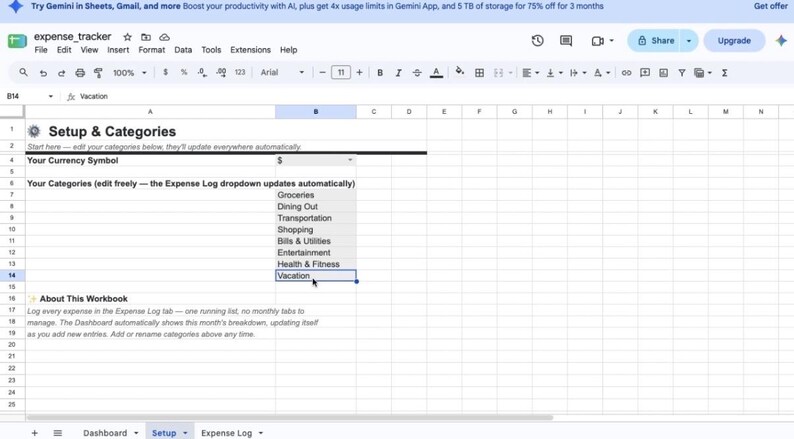
Task: Increase decimal places
Action: tap(221, 72)
